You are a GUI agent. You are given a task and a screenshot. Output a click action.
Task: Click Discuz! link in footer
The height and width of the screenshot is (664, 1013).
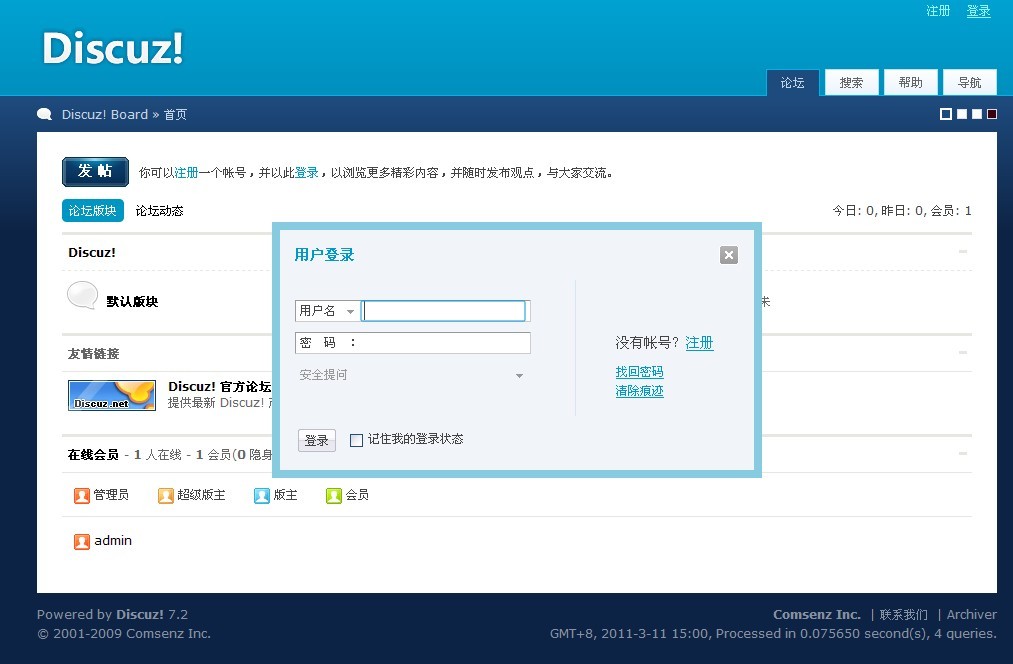[x=140, y=614]
